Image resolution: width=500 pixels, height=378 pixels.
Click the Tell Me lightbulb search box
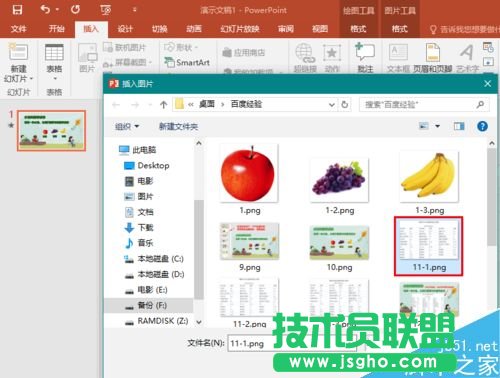click(465, 30)
